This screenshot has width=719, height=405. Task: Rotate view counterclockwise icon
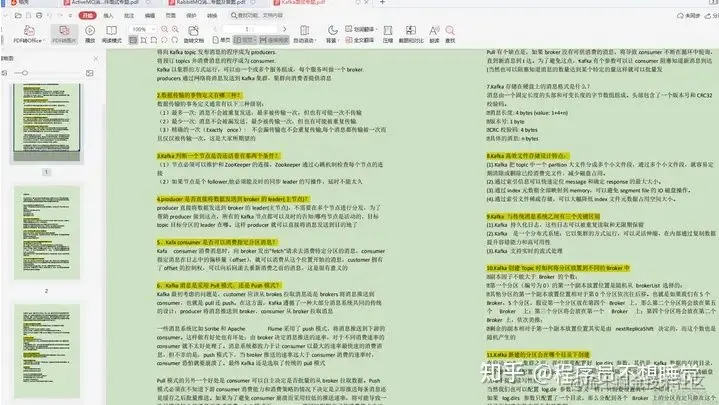pos(164,40)
